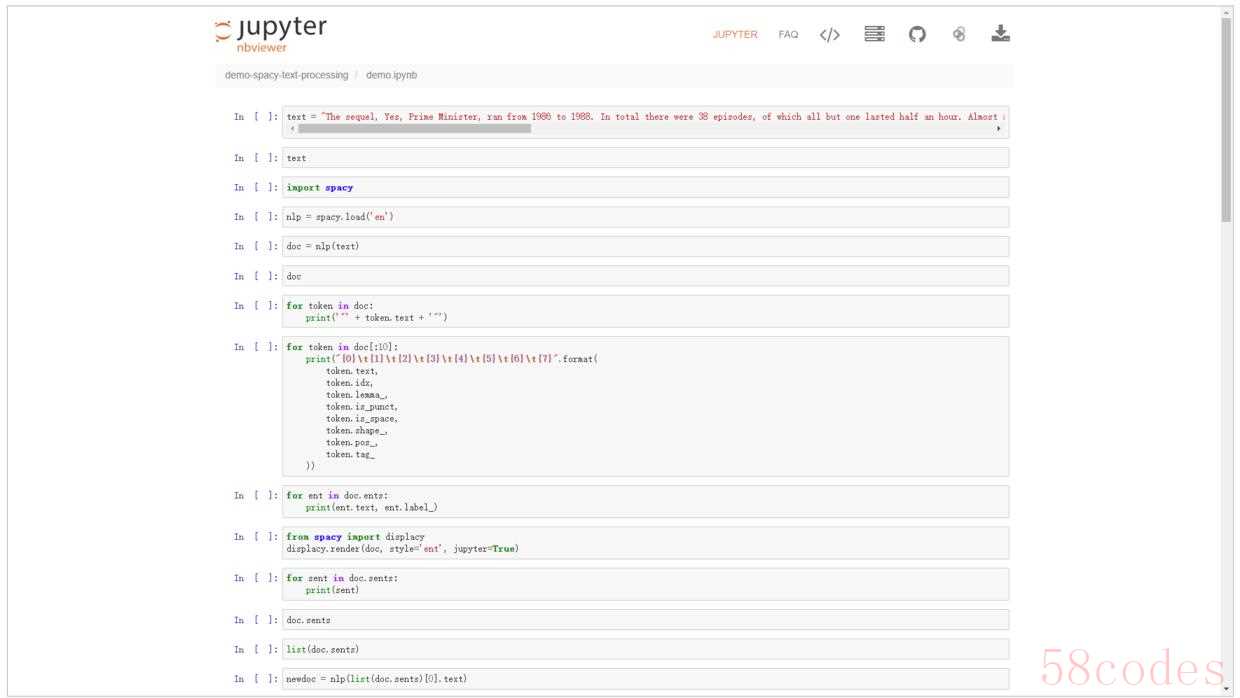Click the horizontal scrollbar thumb in first cell
This screenshot has height=698, width=1240.
click(x=414, y=128)
